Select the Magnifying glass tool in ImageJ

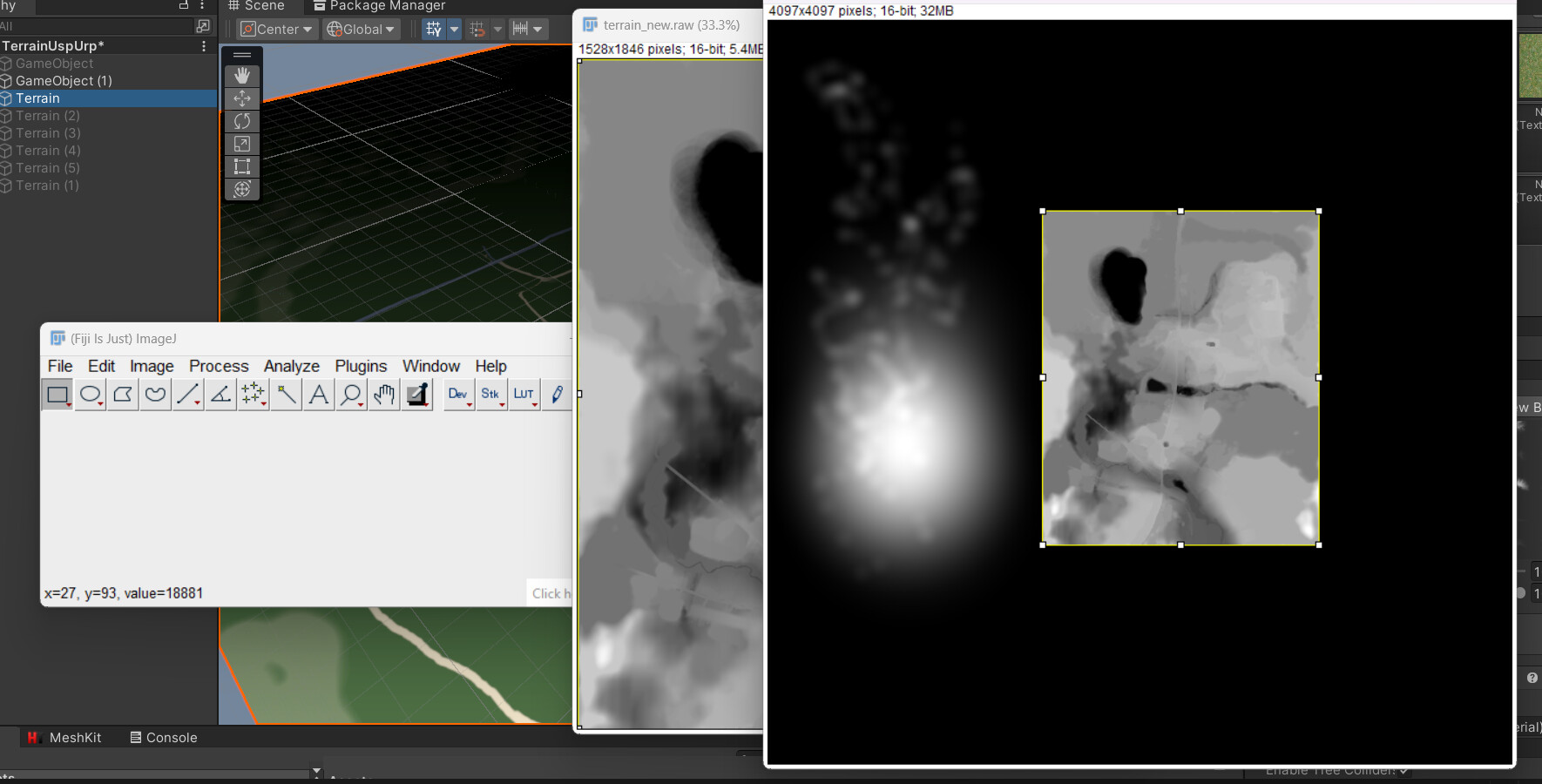click(x=351, y=395)
